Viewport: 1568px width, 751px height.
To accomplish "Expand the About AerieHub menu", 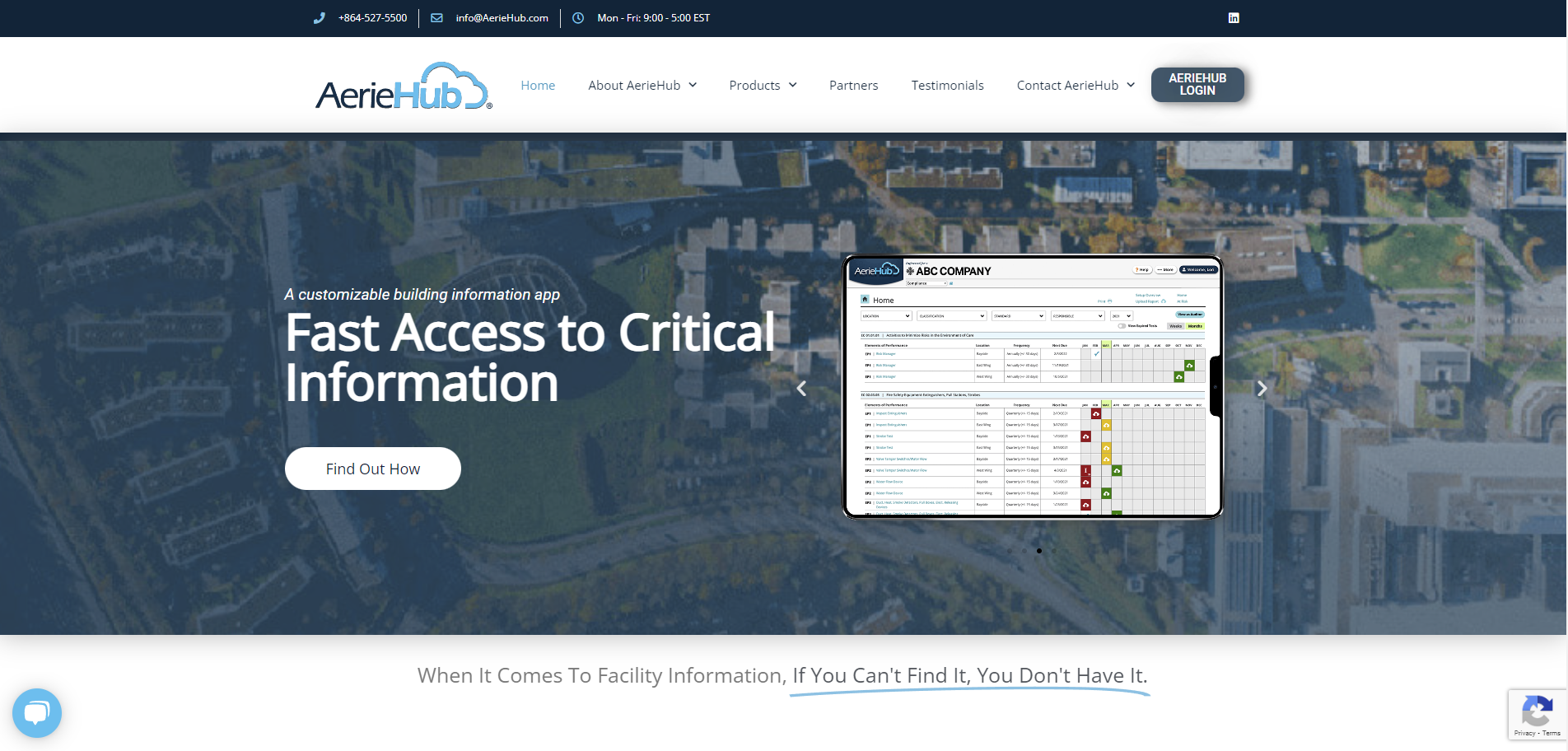I will 642,85.
